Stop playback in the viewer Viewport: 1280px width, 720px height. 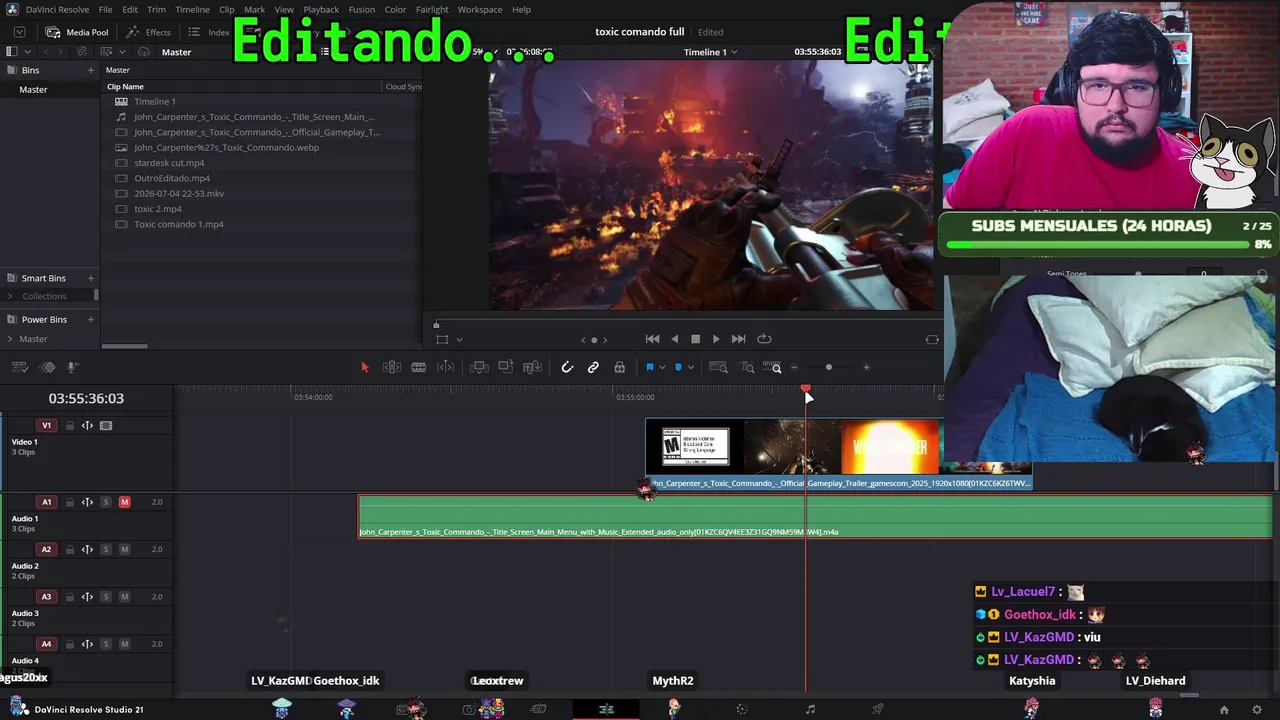click(696, 339)
